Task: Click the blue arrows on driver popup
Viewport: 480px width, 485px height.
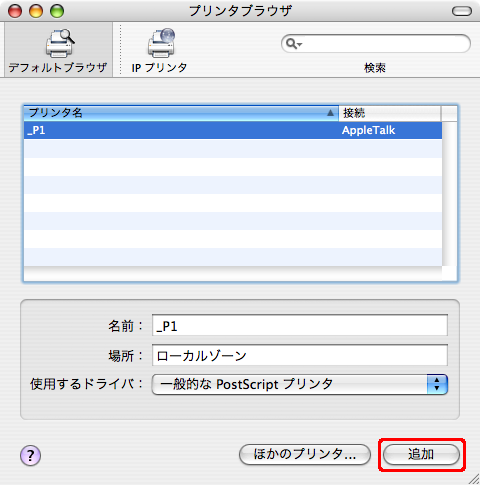Action: 437,384
